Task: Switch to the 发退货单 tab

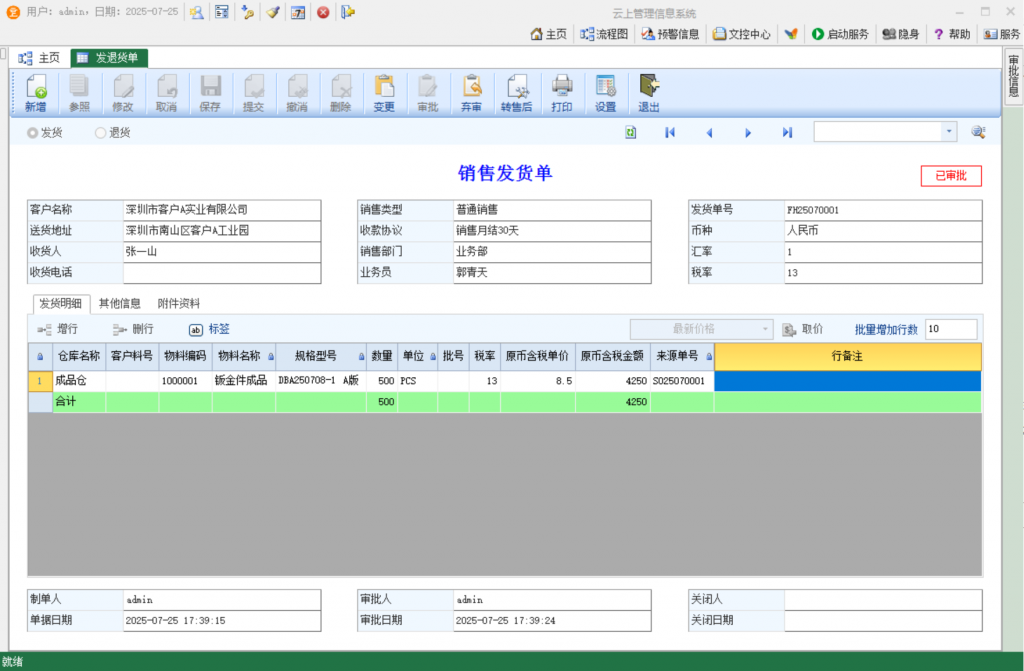Action: (108, 57)
